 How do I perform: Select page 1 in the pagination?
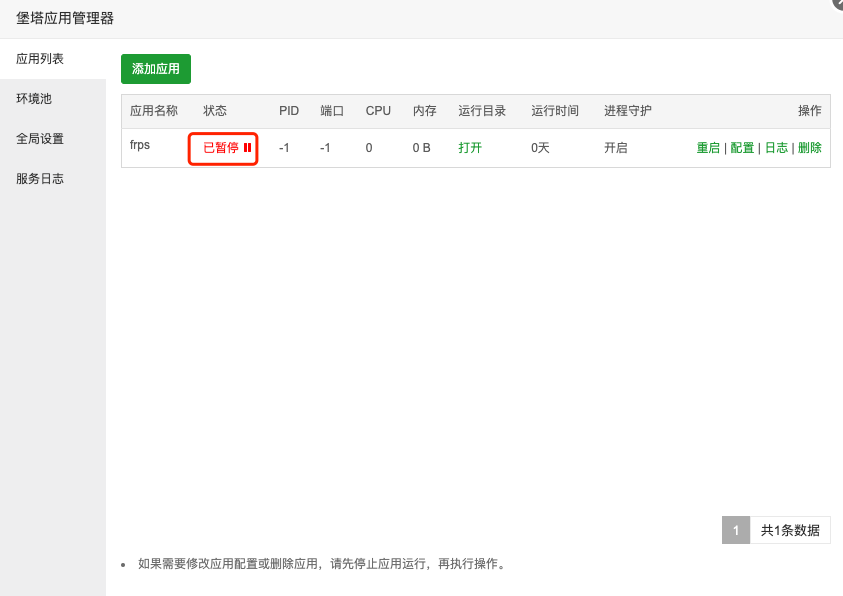click(x=736, y=530)
